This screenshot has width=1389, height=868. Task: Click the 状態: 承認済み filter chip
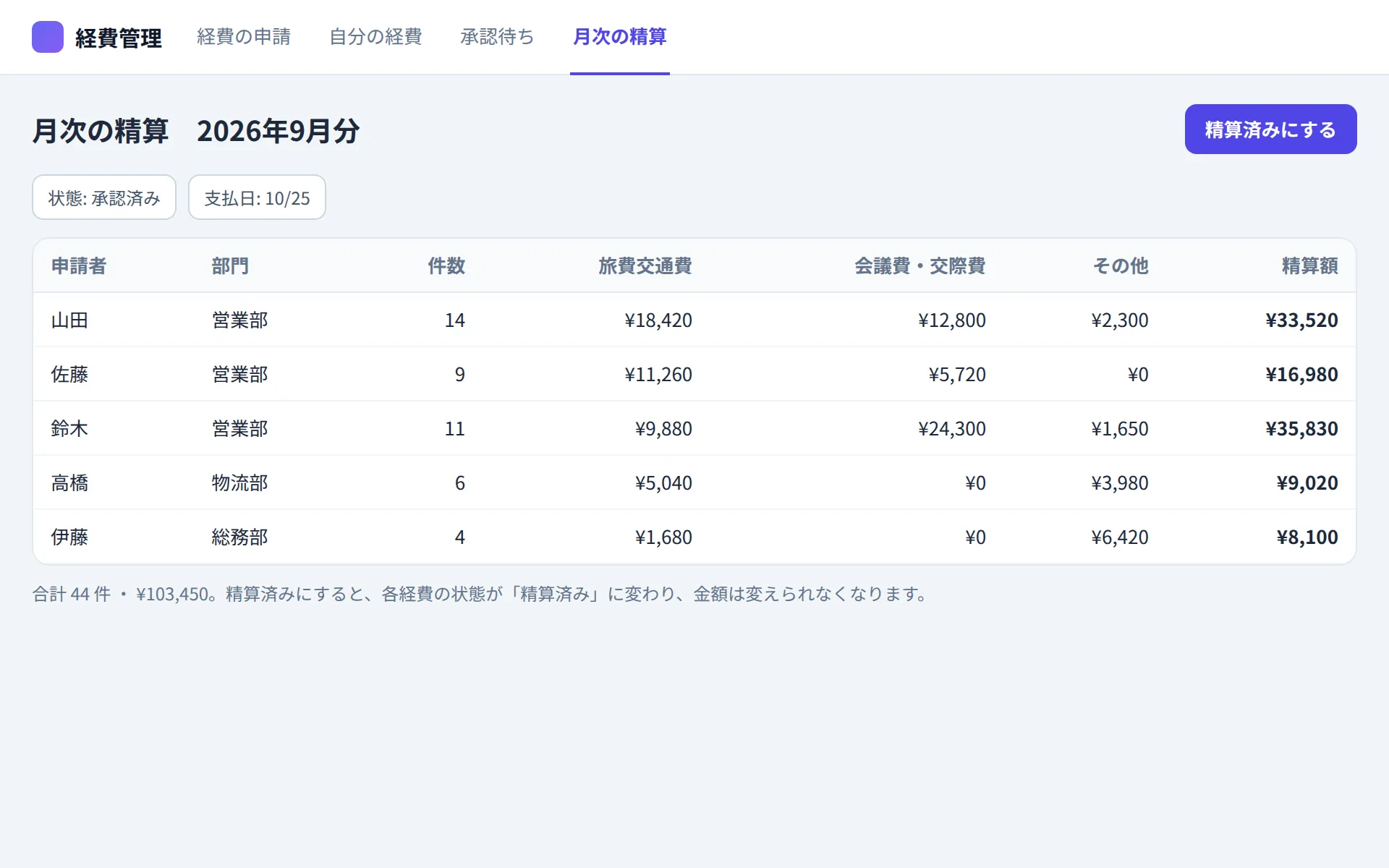point(104,197)
